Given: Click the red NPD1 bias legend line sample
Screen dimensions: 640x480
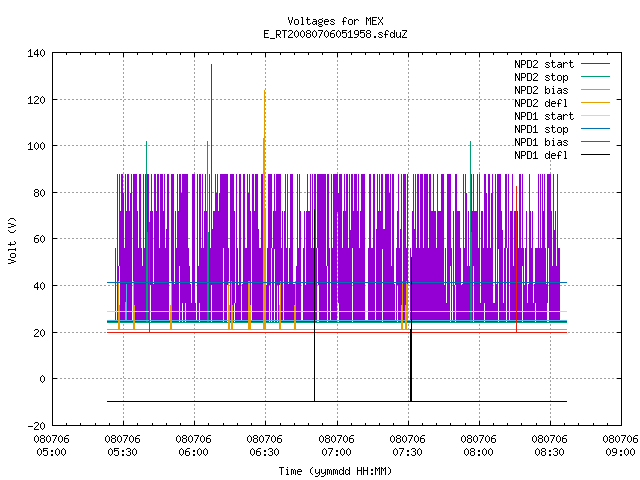Looking at the screenshot, I should (x=595, y=142).
